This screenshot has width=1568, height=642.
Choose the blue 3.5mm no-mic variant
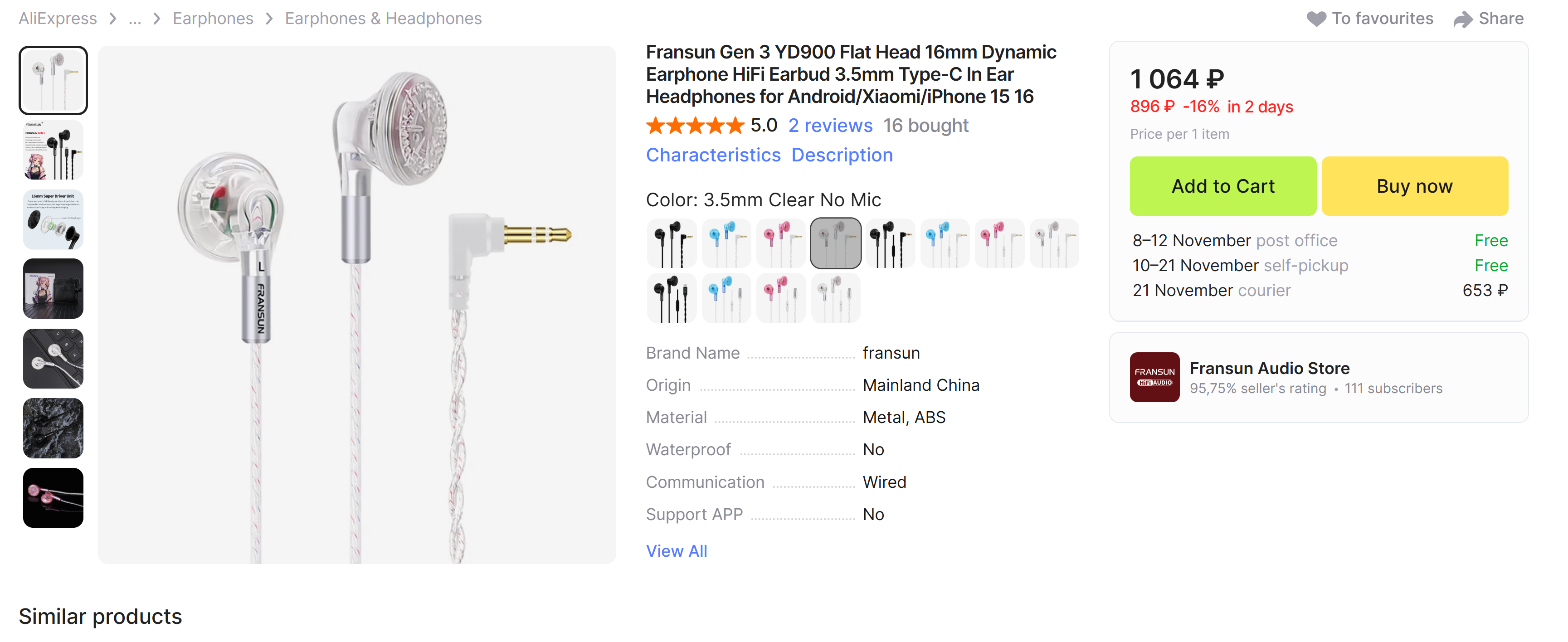tap(726, 243)
